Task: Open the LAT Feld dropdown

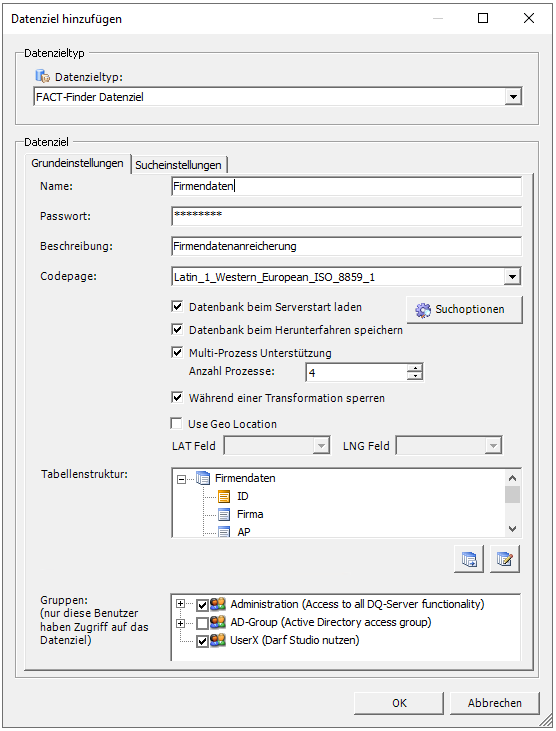Action: pos(321,446)
